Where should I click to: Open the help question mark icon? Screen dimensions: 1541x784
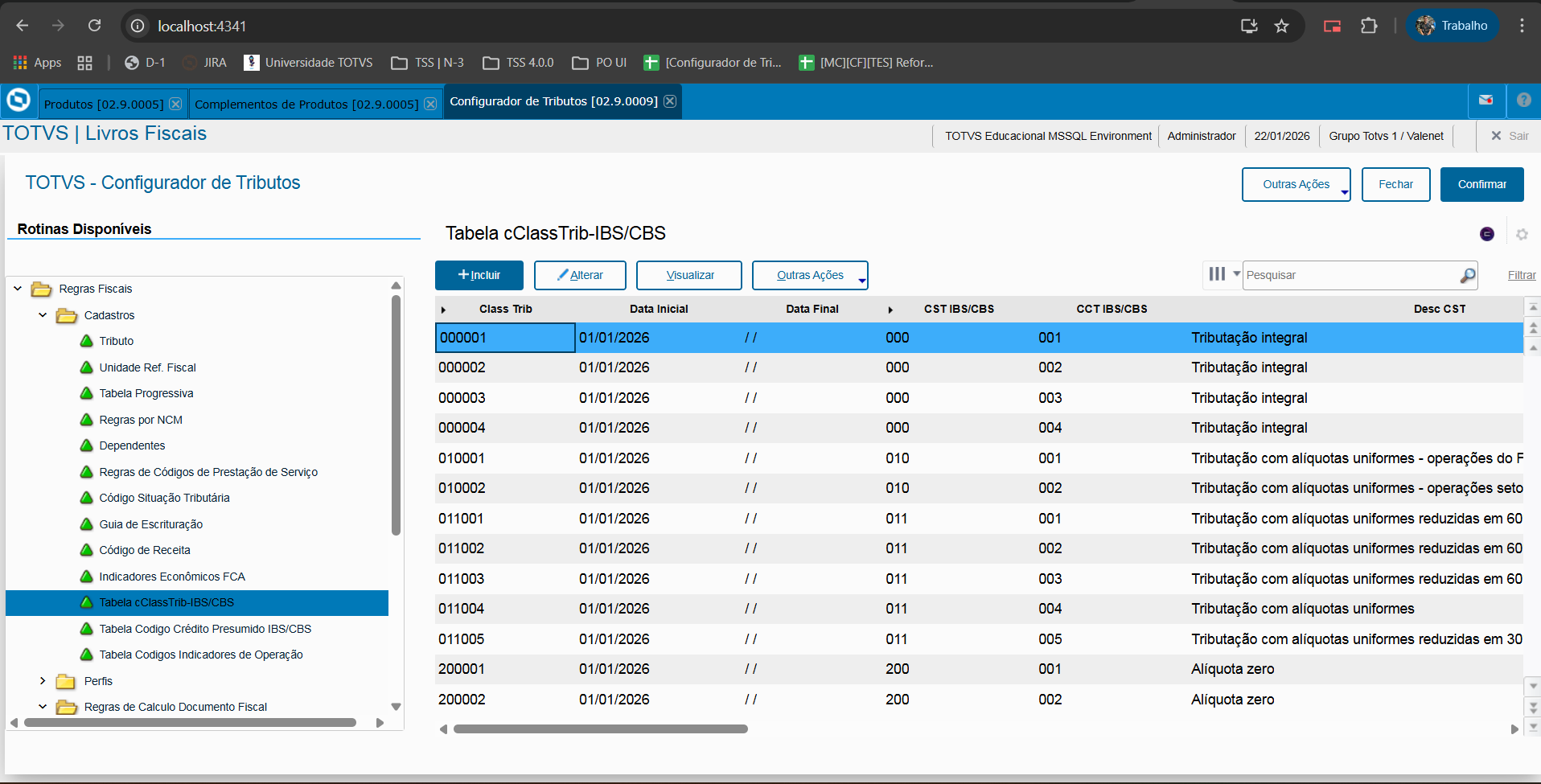(x=1523, y=101)
